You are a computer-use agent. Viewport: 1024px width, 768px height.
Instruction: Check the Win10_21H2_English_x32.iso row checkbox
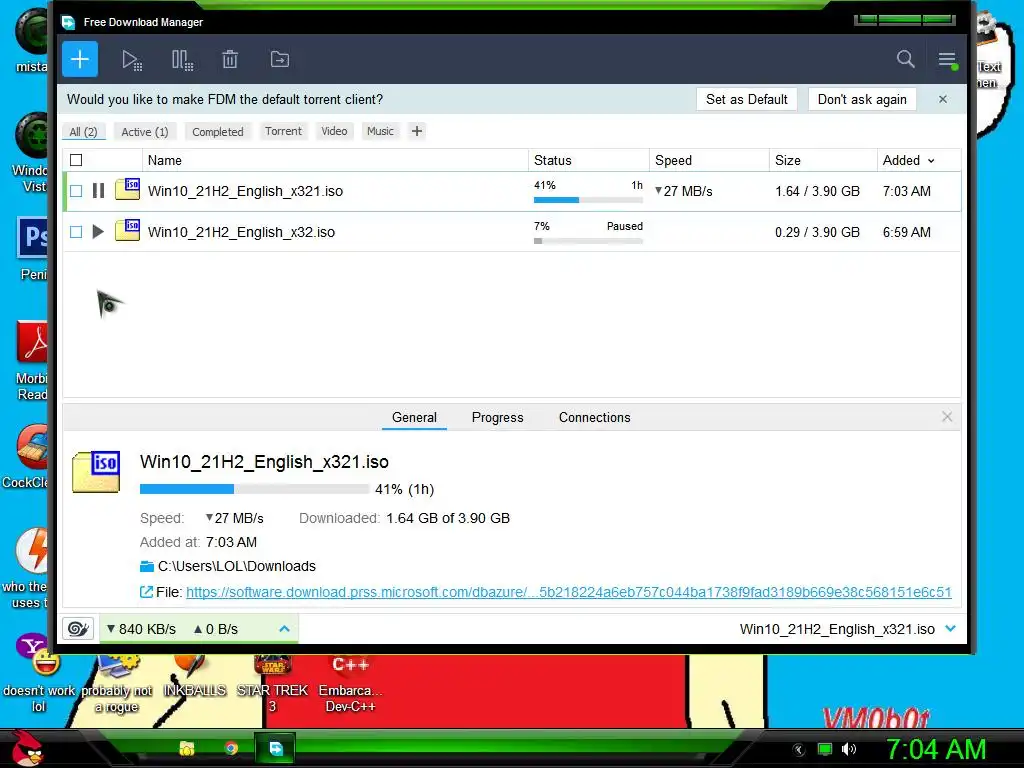(x=76, y=232)
